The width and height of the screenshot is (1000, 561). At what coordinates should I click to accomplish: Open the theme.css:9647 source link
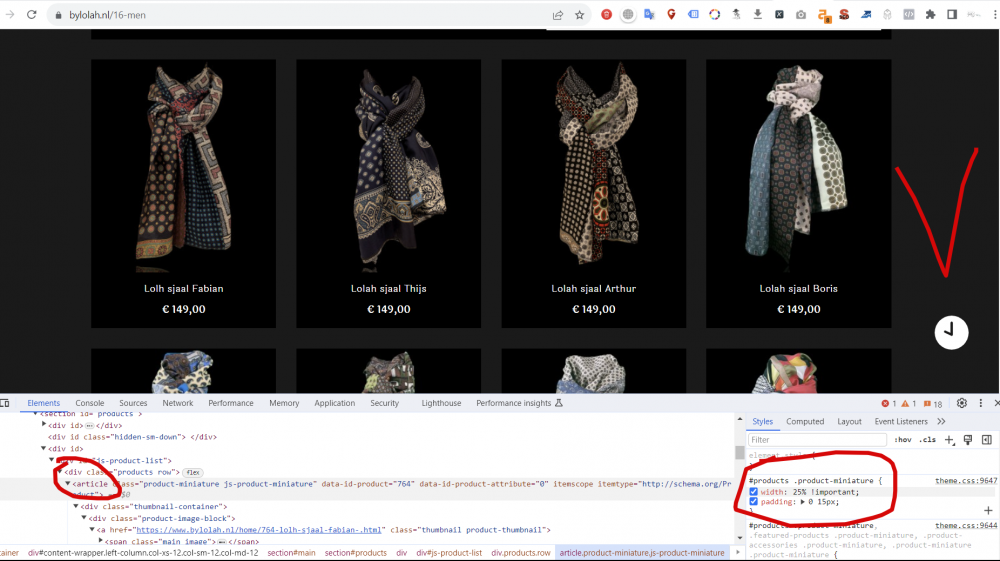pos(966,481)
